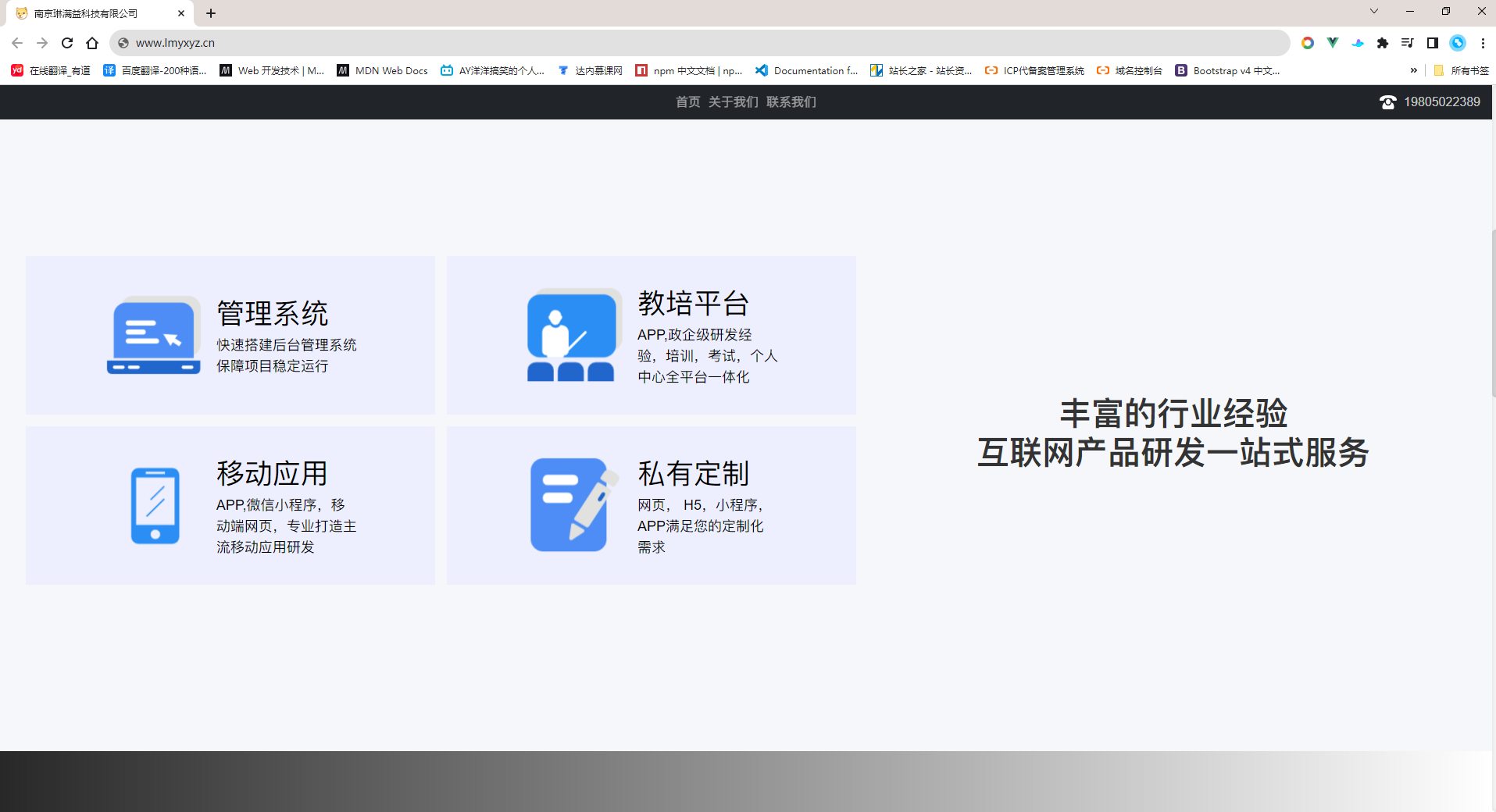Click the page vertical scrollbar
The width and height of the screenshot is (1496, 812).
tap(1493, 312)
